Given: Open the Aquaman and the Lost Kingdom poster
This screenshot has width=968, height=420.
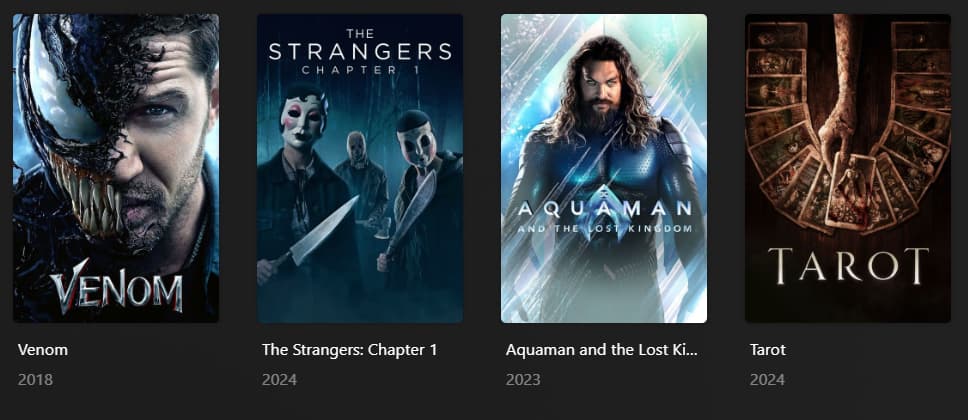Looking at the screenshot, I should coord(604,168).
